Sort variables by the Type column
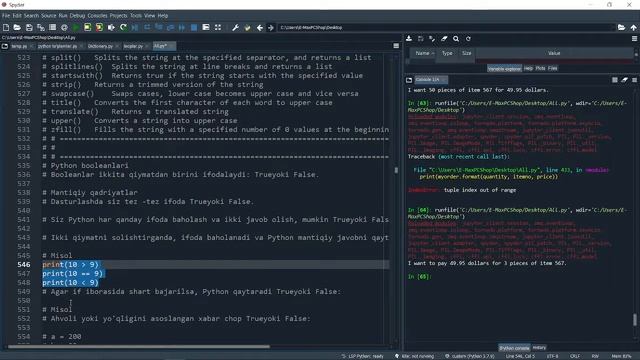 coord(447,53)
